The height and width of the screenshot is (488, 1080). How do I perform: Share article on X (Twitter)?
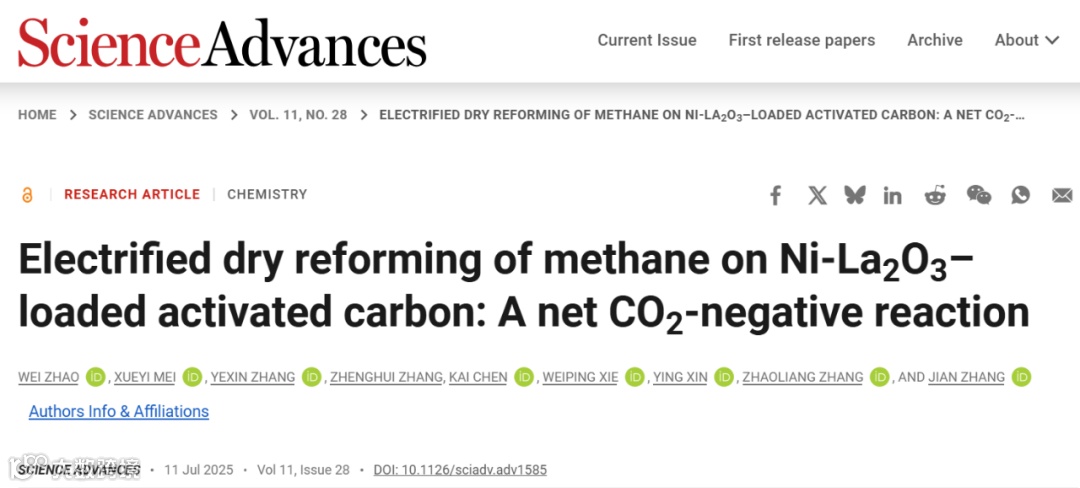click(x=817, y=195)
